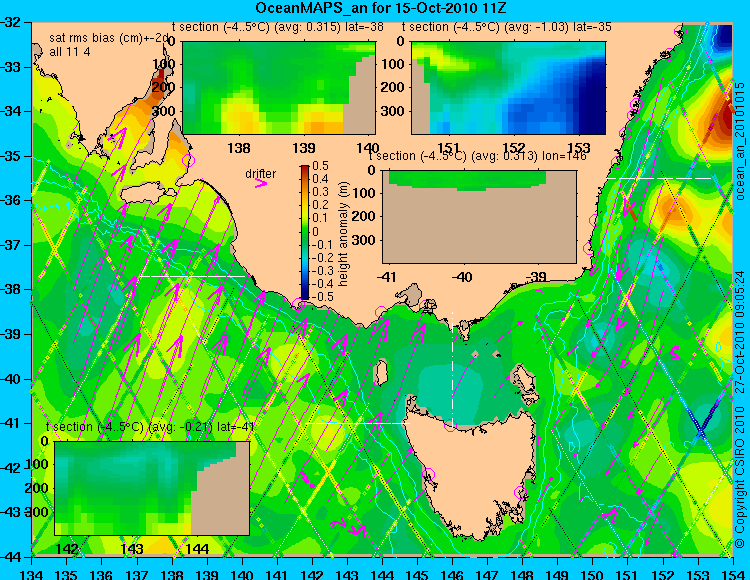Click Kangaroo Island on the map

pyautogui.click(x=146, y=194)
